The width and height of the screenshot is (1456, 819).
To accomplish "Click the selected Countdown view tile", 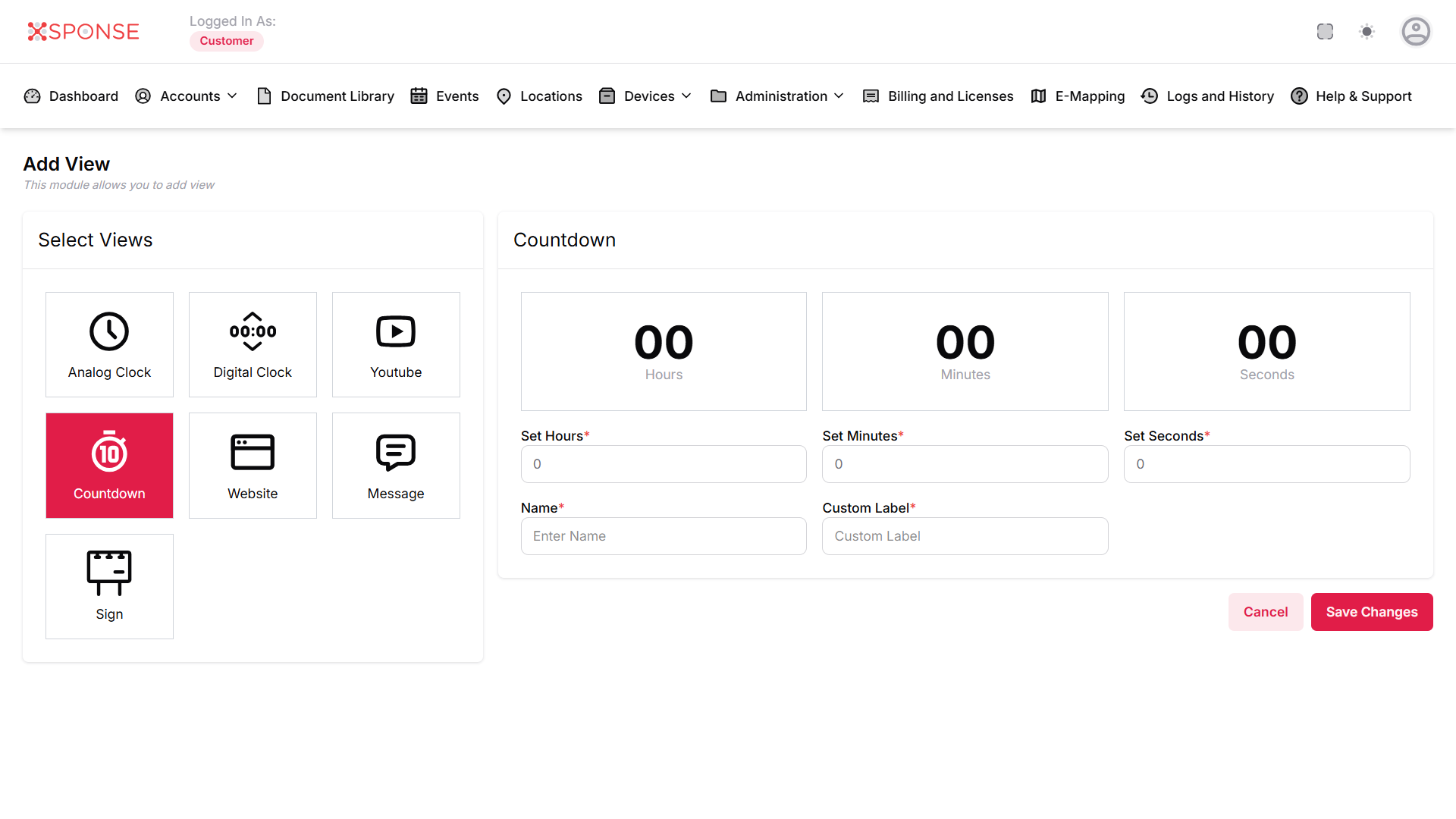I will pyautogui.click(x=109, y=466).
